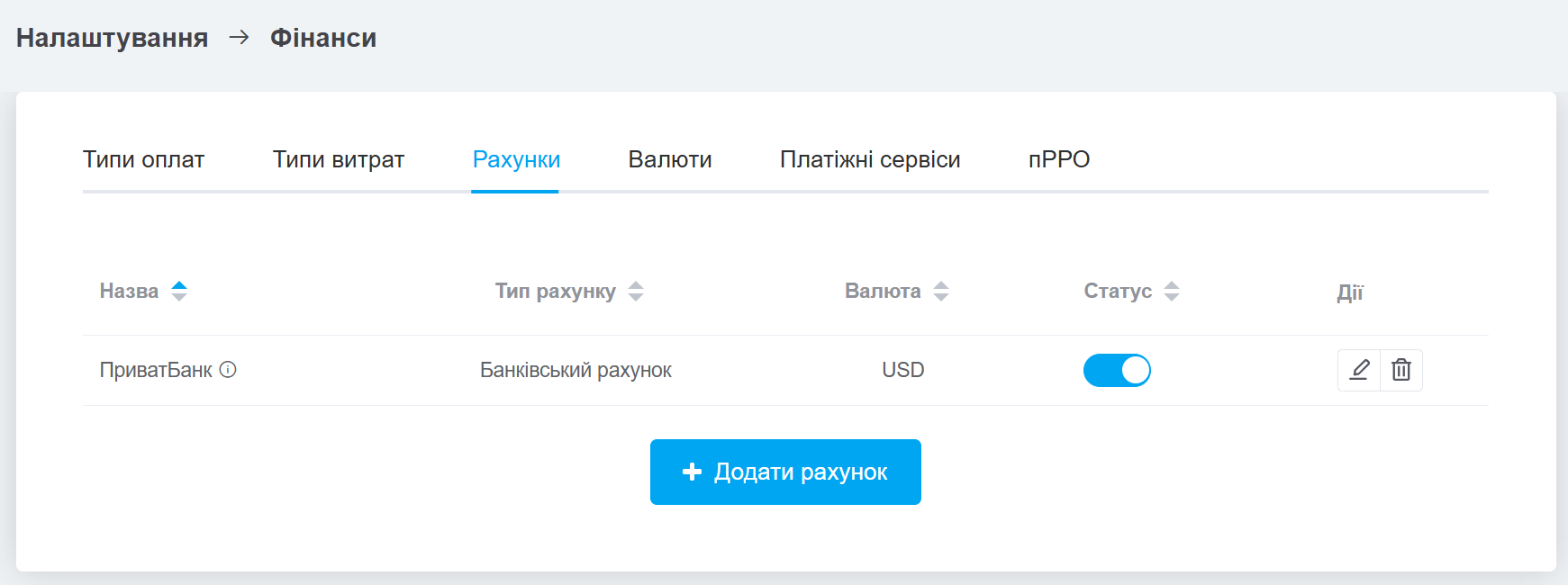This screenshot has height=585, width=1568.
Task: Delete the ПриватБанк account with trash icon
Action: pyautogui.click(x=1401, y=370)
